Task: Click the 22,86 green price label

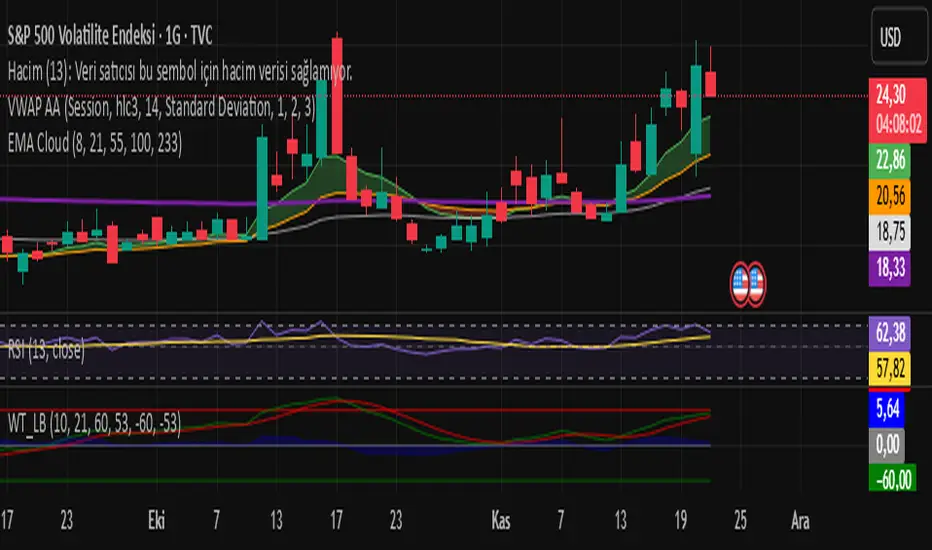Action: [890, 161]
